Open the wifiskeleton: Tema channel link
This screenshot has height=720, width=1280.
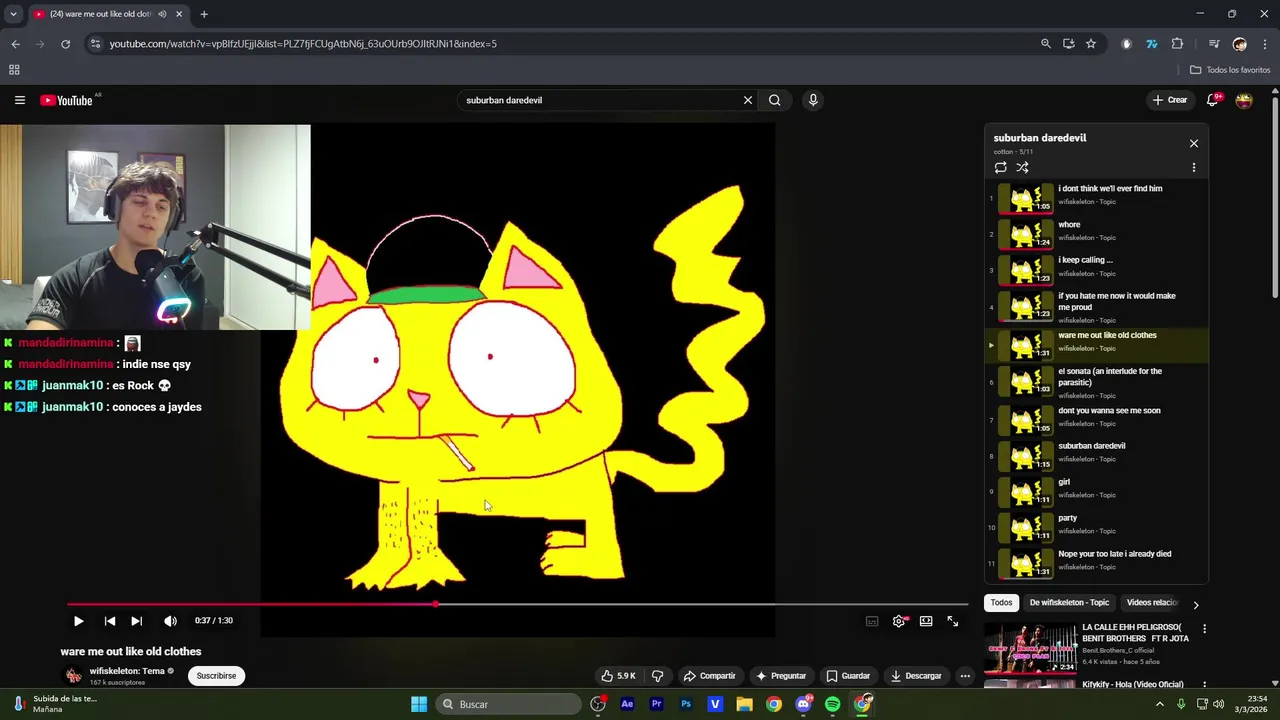[x=127, y=671]
